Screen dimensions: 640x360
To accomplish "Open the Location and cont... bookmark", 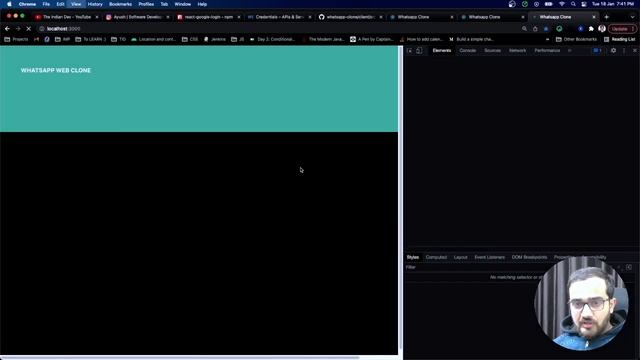I will [x=153, y=39].
